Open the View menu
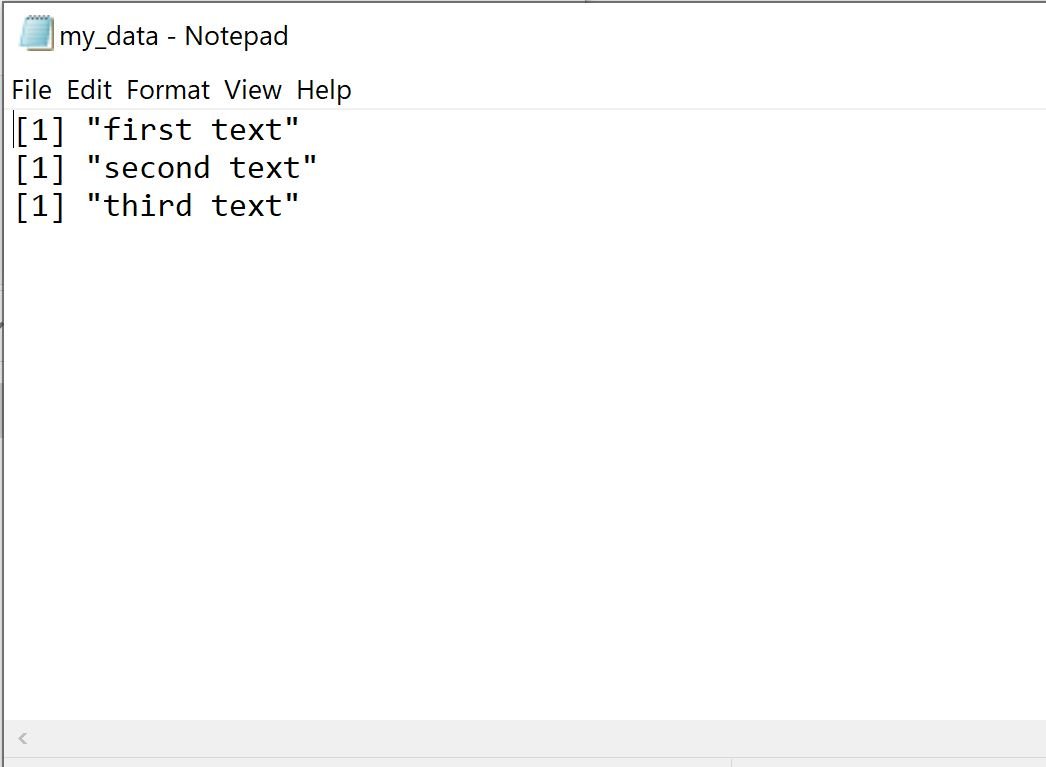 pyautogui.click(x=253, y=90)
